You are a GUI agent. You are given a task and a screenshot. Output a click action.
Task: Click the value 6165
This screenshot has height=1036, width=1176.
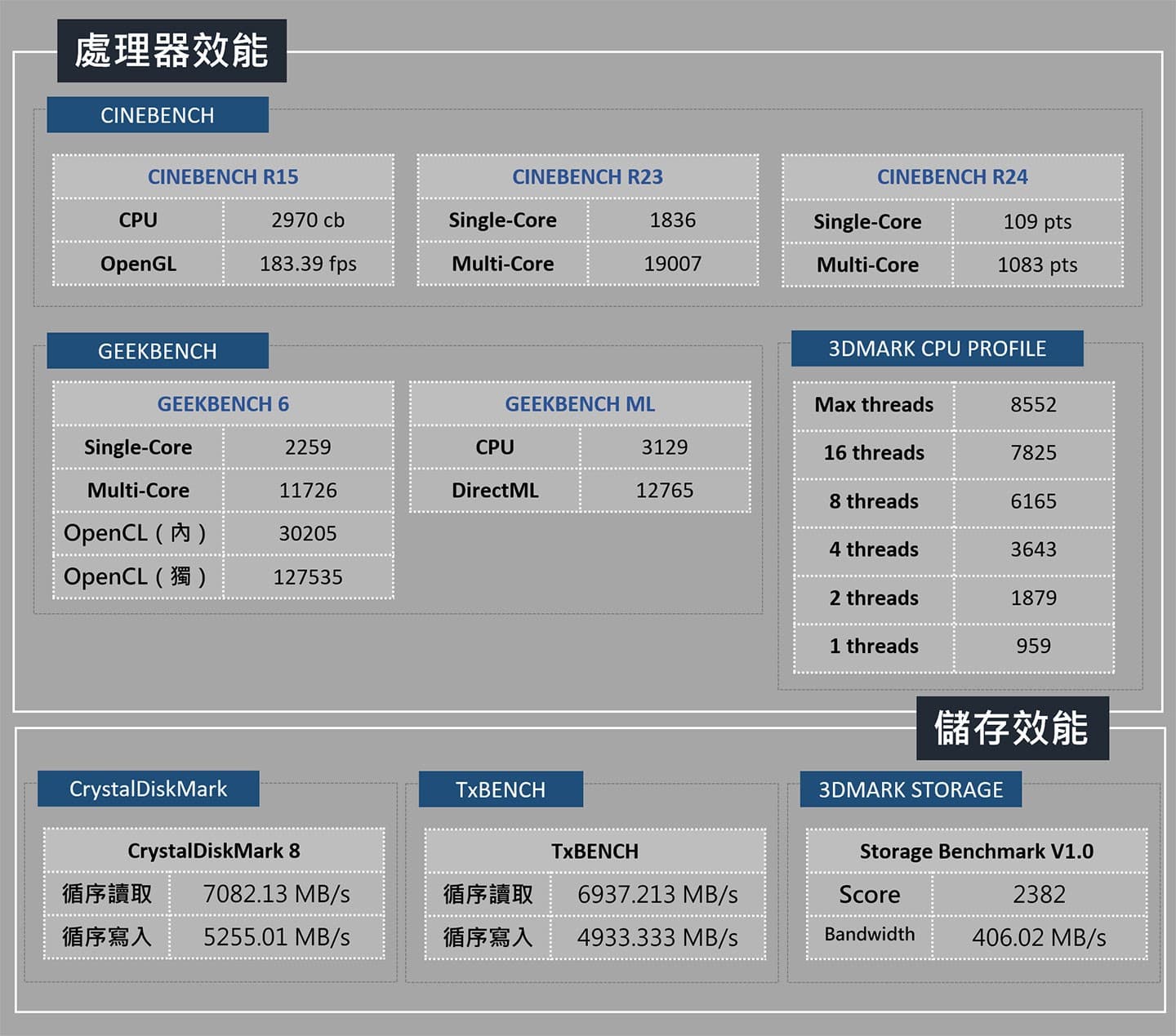(x=1033, y=501)
